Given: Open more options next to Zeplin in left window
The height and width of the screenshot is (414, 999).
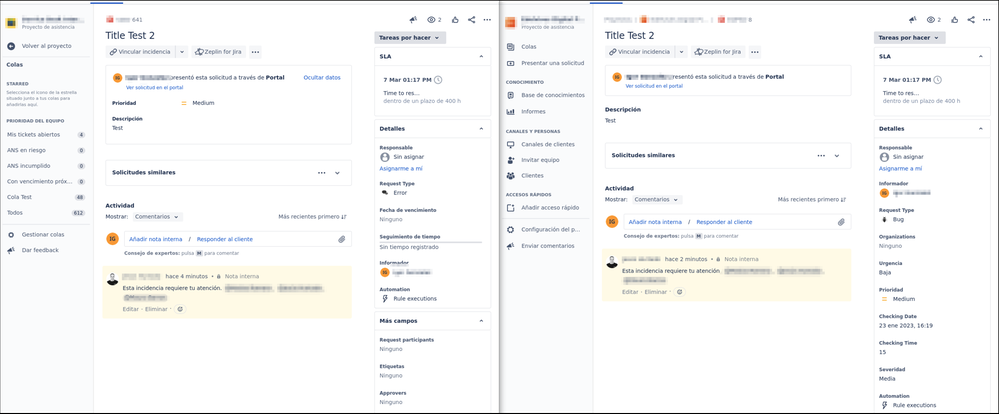Looking at the screenshot, I should pos(255,52).
